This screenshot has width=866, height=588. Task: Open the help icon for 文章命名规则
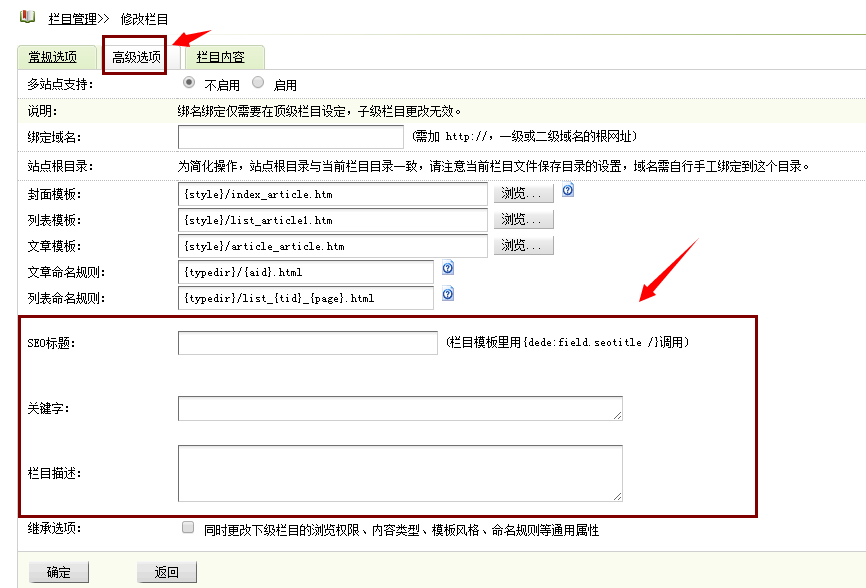coord(448,268)
